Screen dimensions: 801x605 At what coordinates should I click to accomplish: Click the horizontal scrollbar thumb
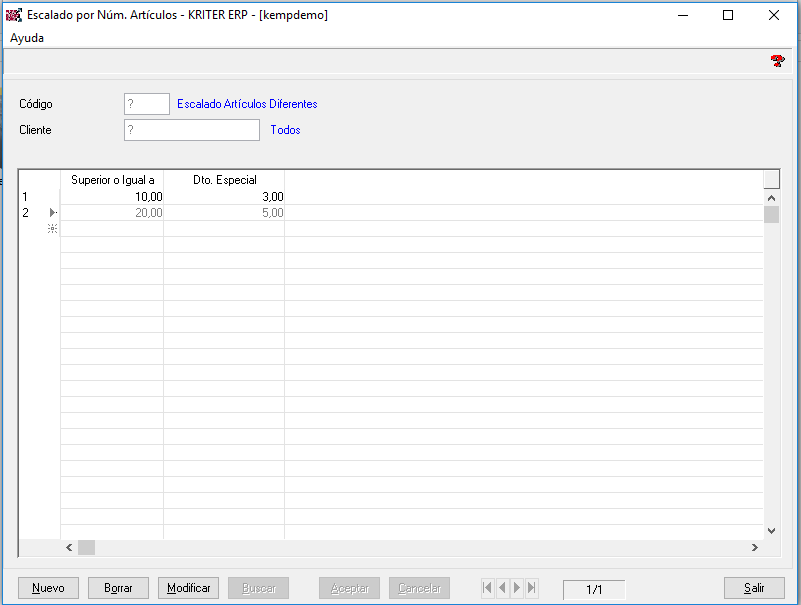tap(86, 548)
